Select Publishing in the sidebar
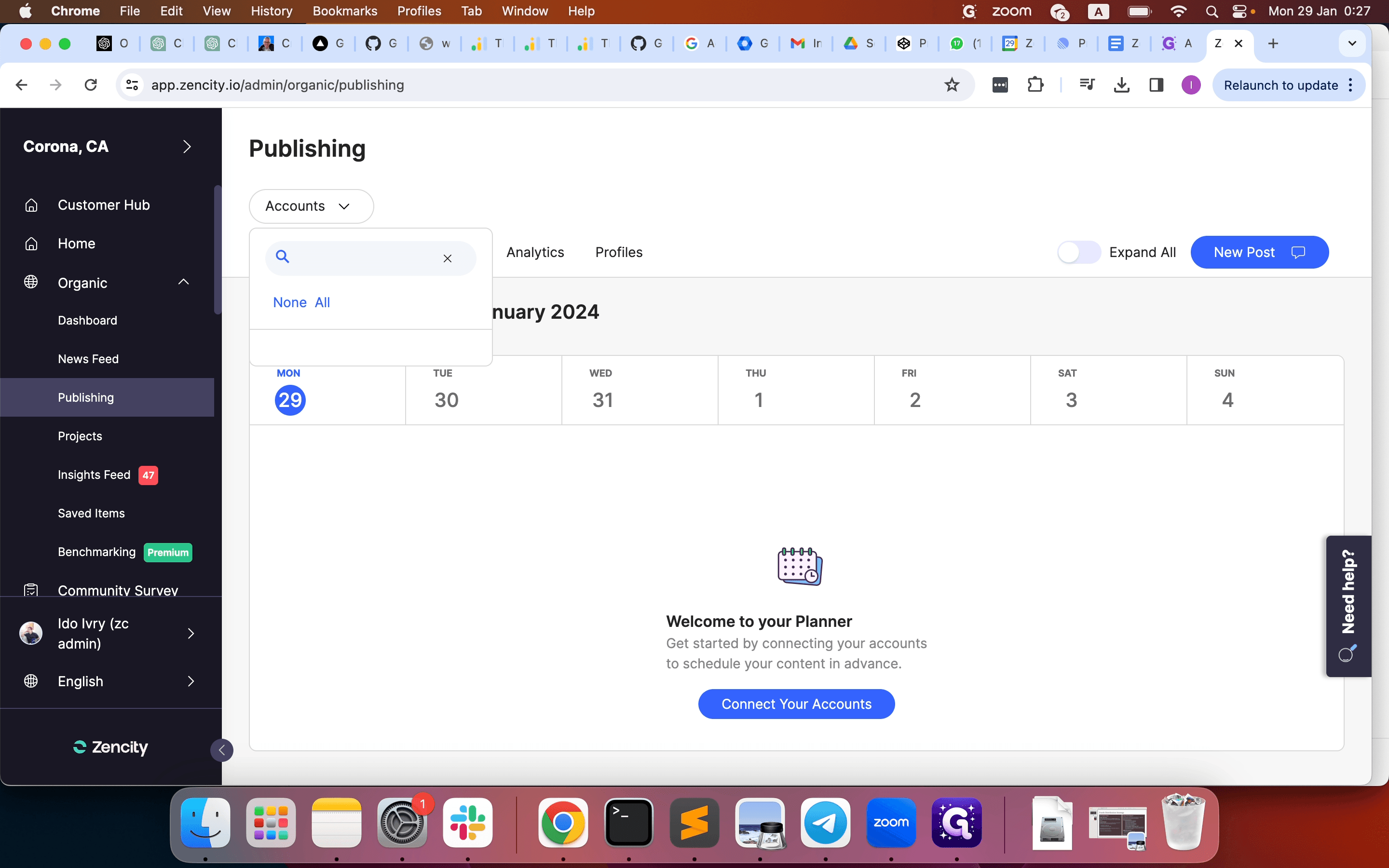The image size is (1389, 868). 108,397
